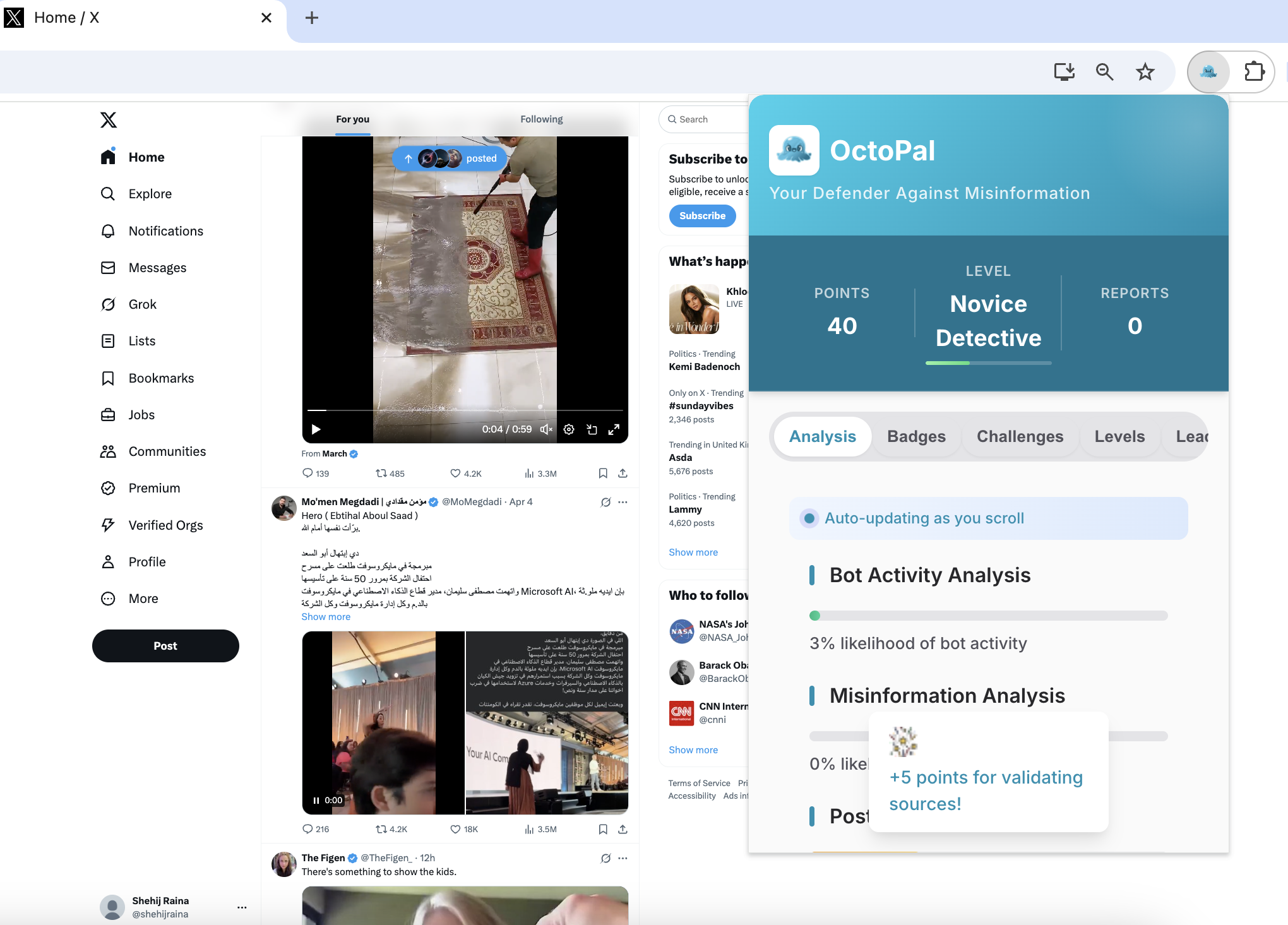Viewport: 1288px width, 925px height.
Task: Click the carpet video progress bar
Action: [465, 410]
